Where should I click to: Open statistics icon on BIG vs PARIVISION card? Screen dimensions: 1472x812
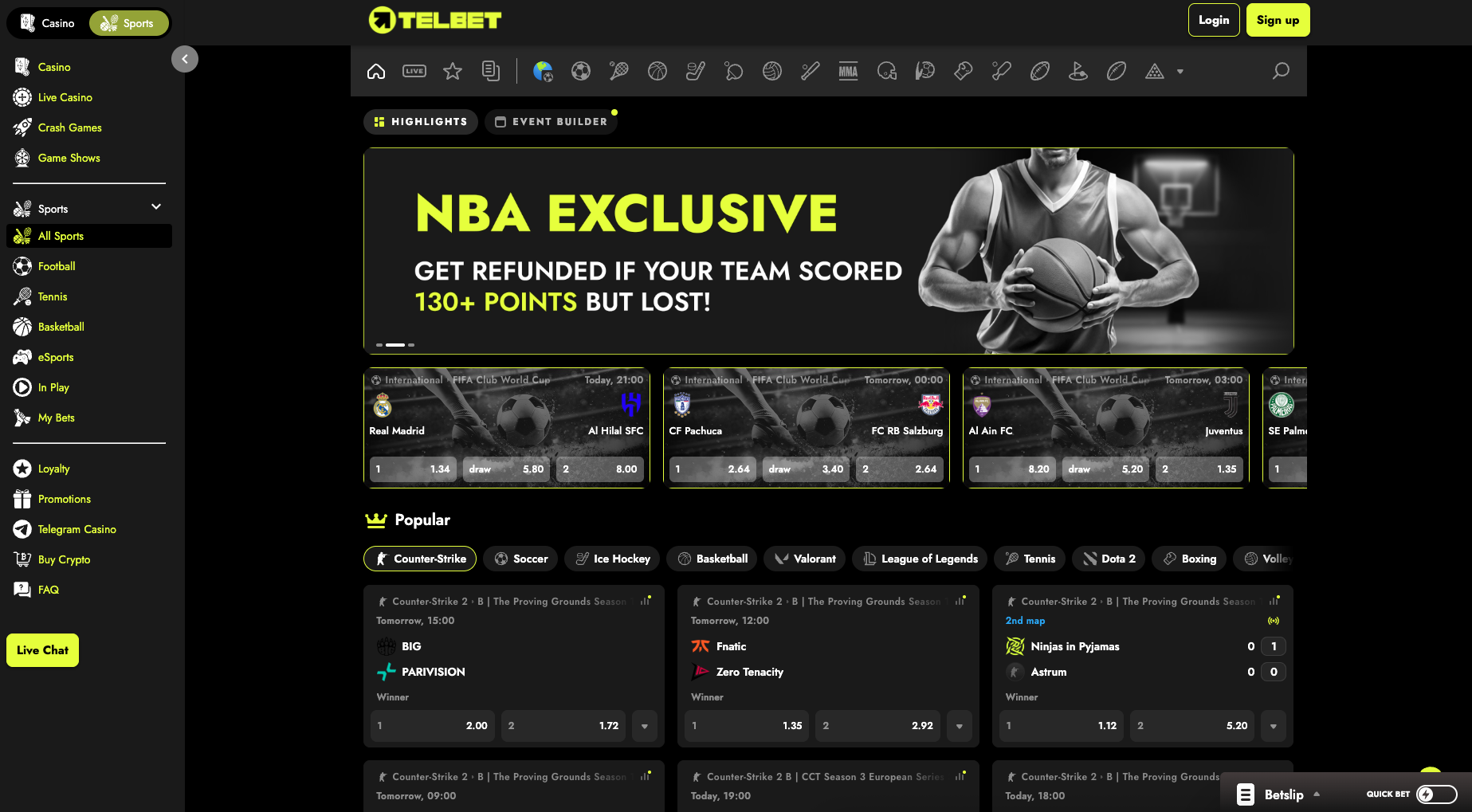[x=645, y=601]
